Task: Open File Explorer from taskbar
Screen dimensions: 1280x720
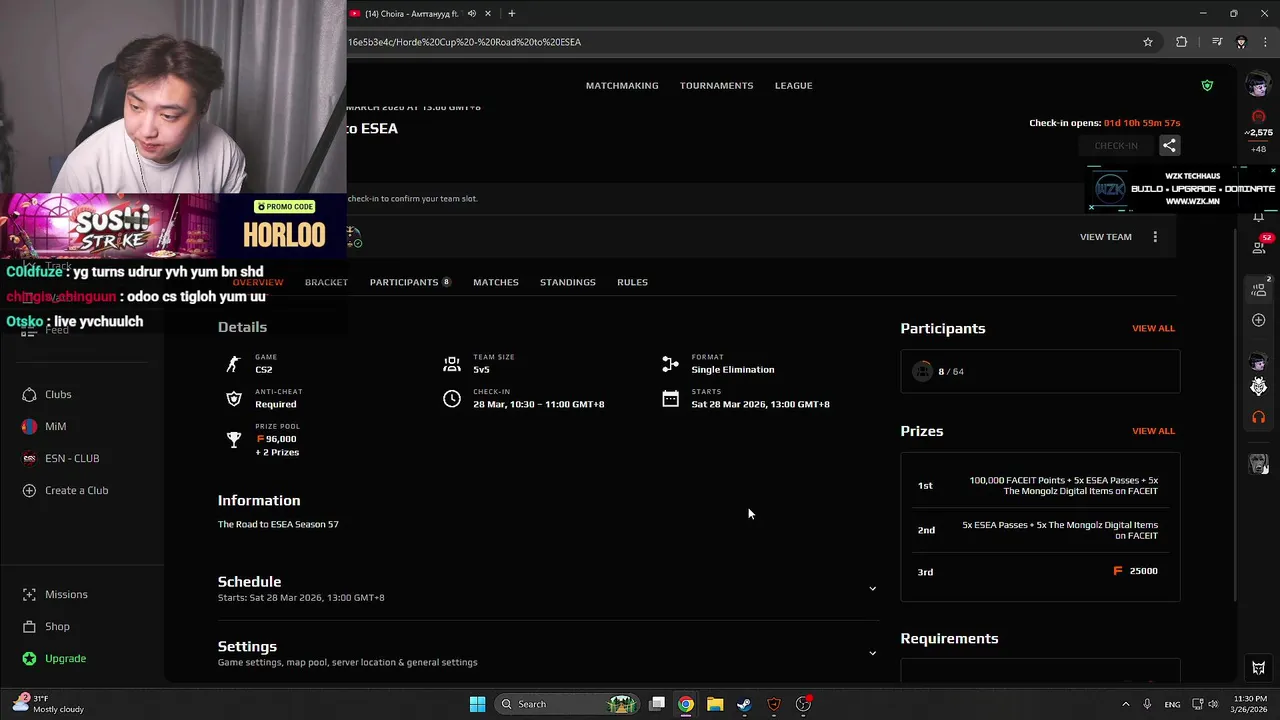Action: click(715, 704)
